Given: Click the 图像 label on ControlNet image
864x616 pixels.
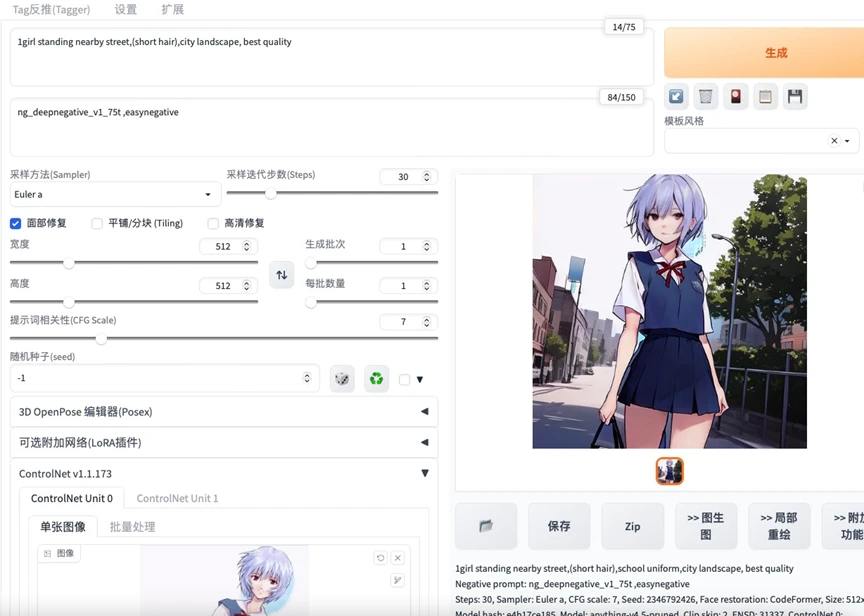Looking at the screenshot, I should click(59, 553).
